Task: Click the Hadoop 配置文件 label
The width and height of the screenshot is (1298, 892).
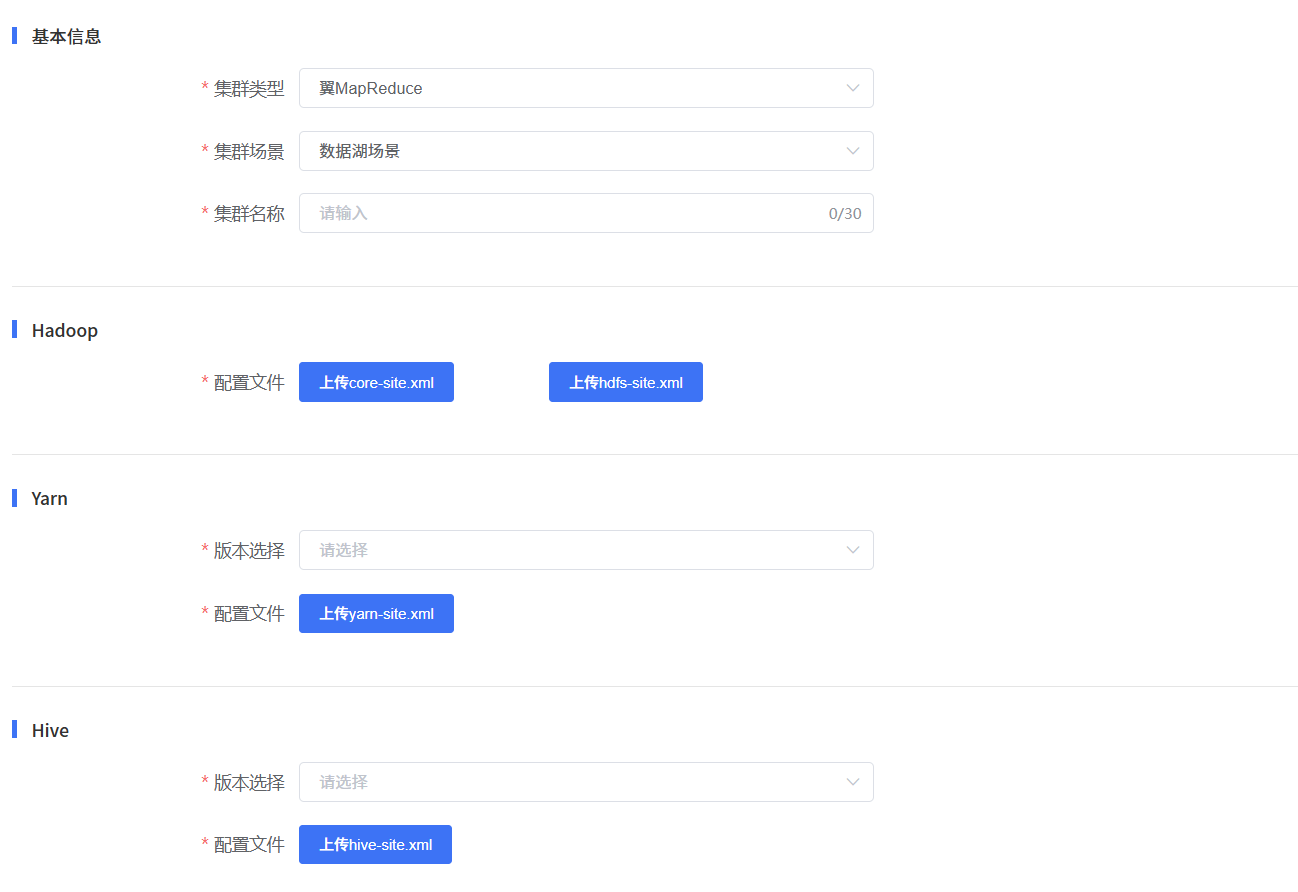Action: (x=249, y=382)
